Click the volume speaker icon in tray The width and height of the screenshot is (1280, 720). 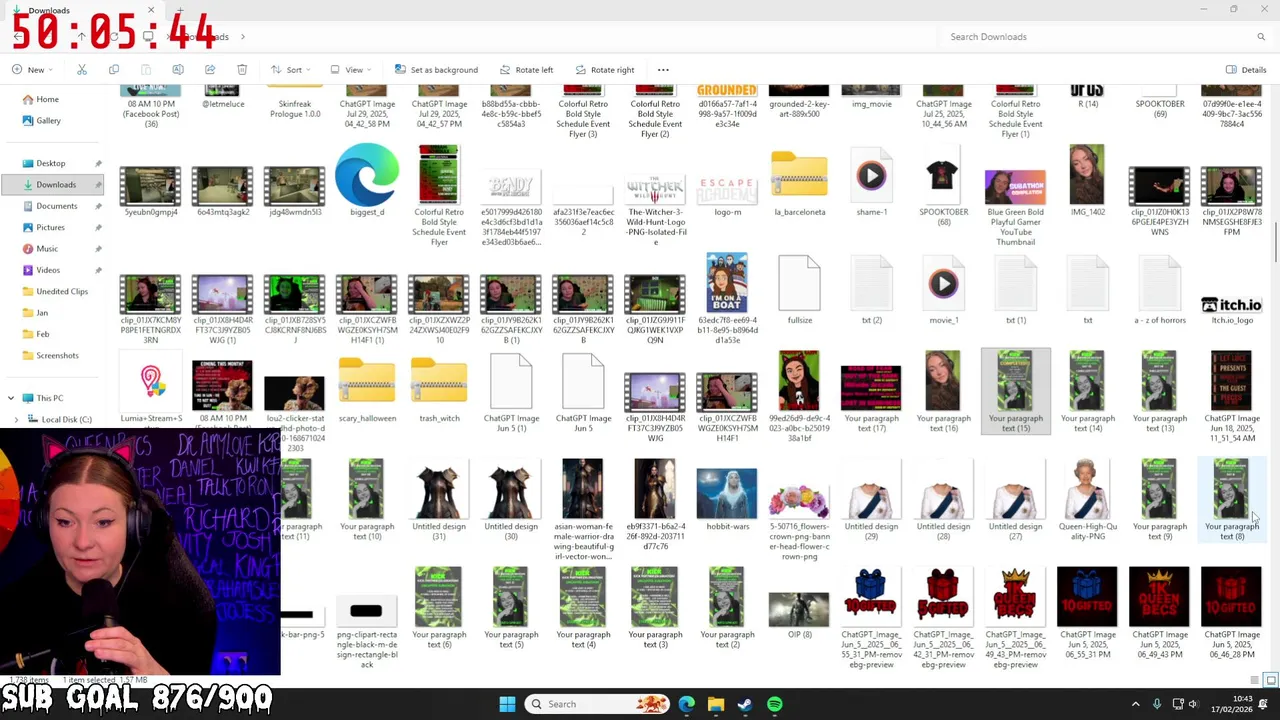click(1193, 704)
